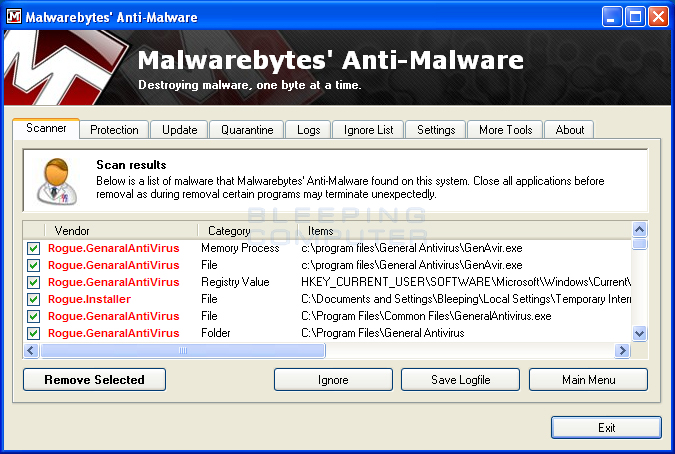Viewport: 675px width, 454px height.
Task: Uncheck the checkbox for Registry Value row
Action: coord(33,282)
